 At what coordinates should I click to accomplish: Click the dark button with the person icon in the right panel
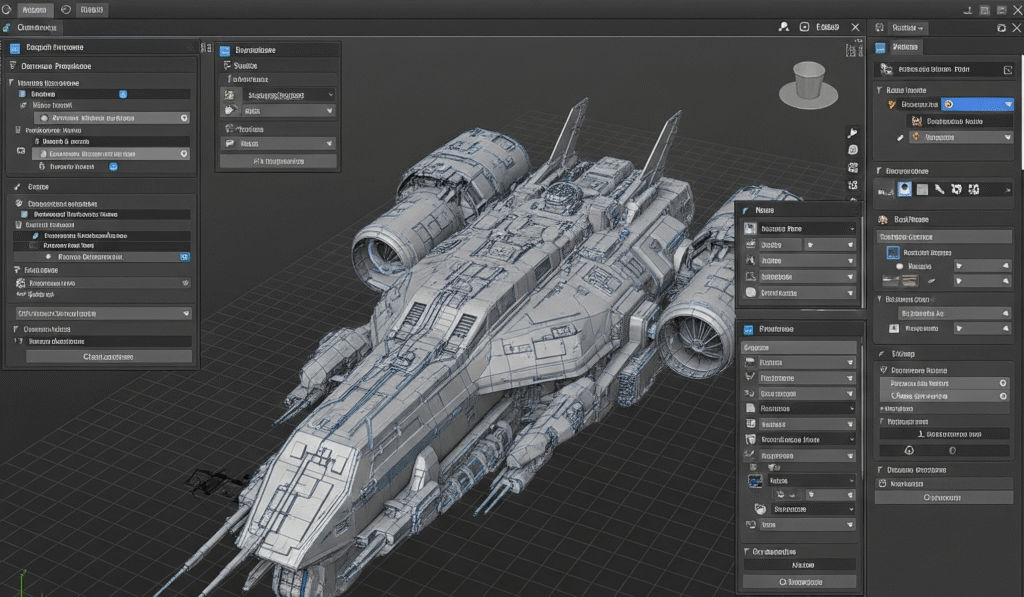pos(944,434)
